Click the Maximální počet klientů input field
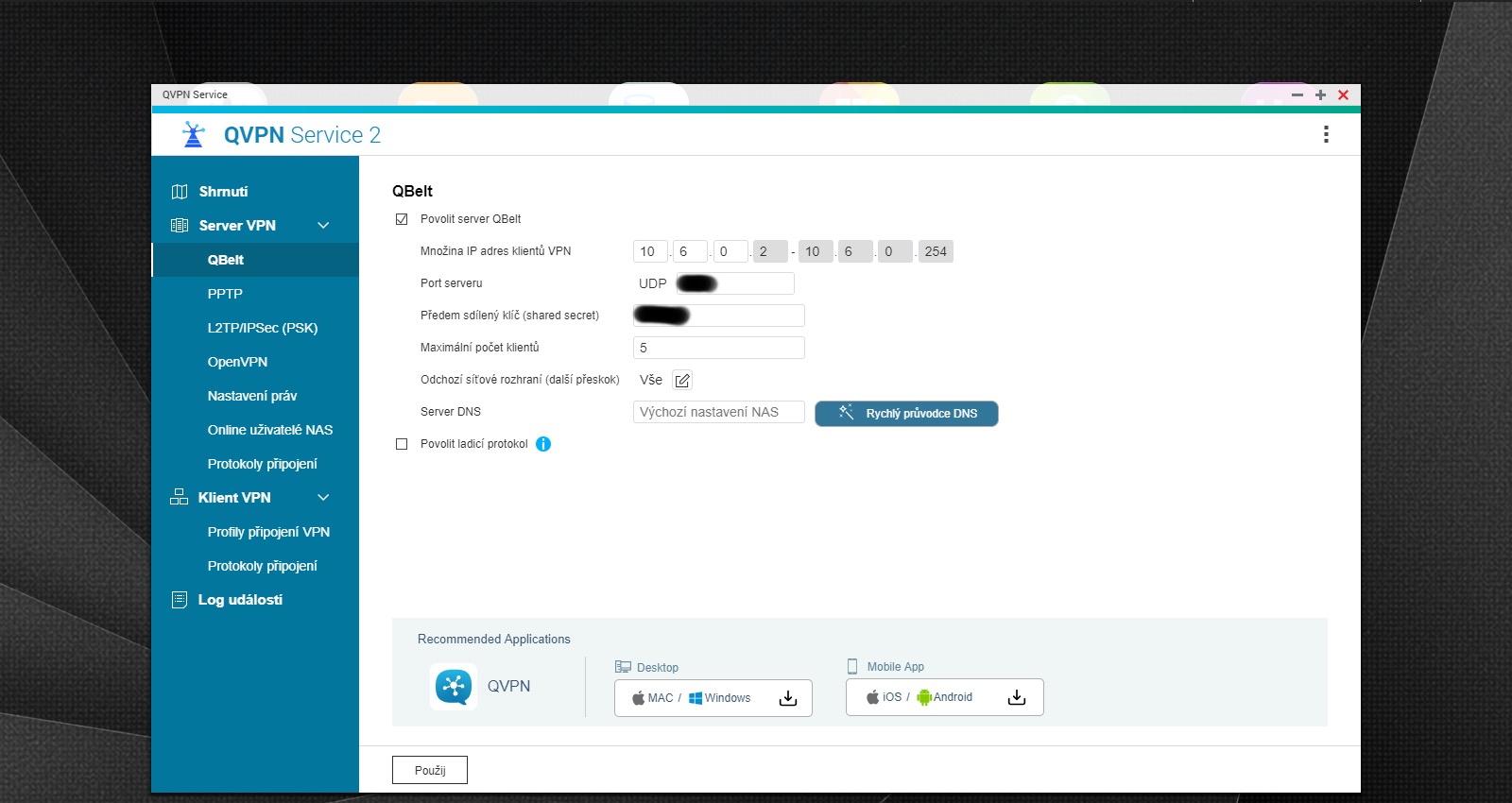This screenshot has width=1512, height=803. point(718,348)
